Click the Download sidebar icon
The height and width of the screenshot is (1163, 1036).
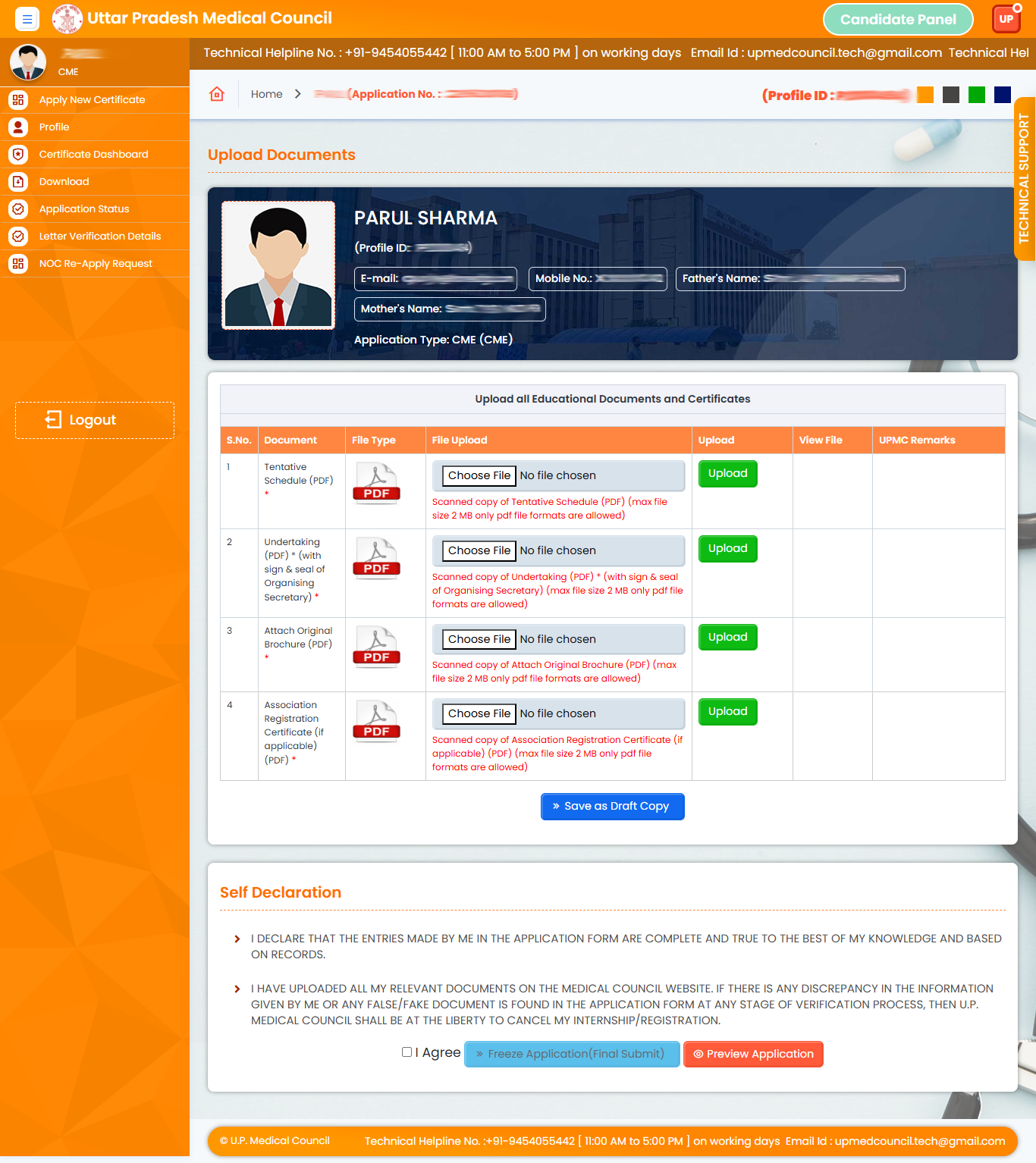18,182
